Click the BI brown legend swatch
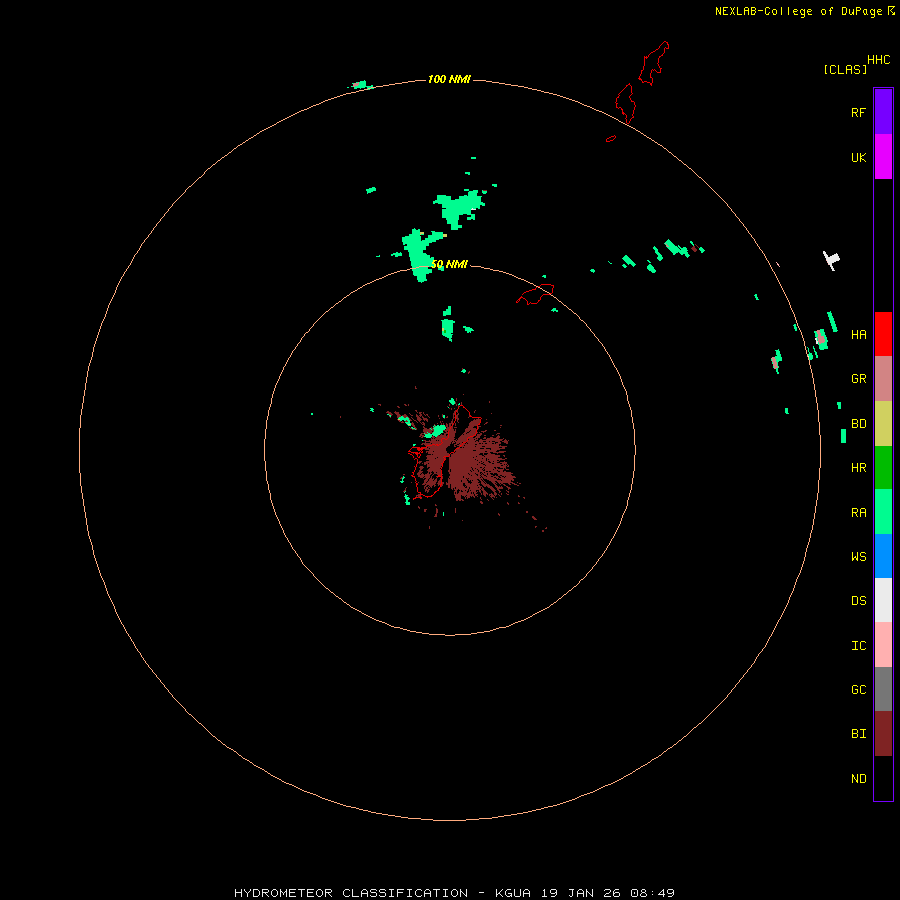This screenshot has height=900, width=900. (883, 734)
